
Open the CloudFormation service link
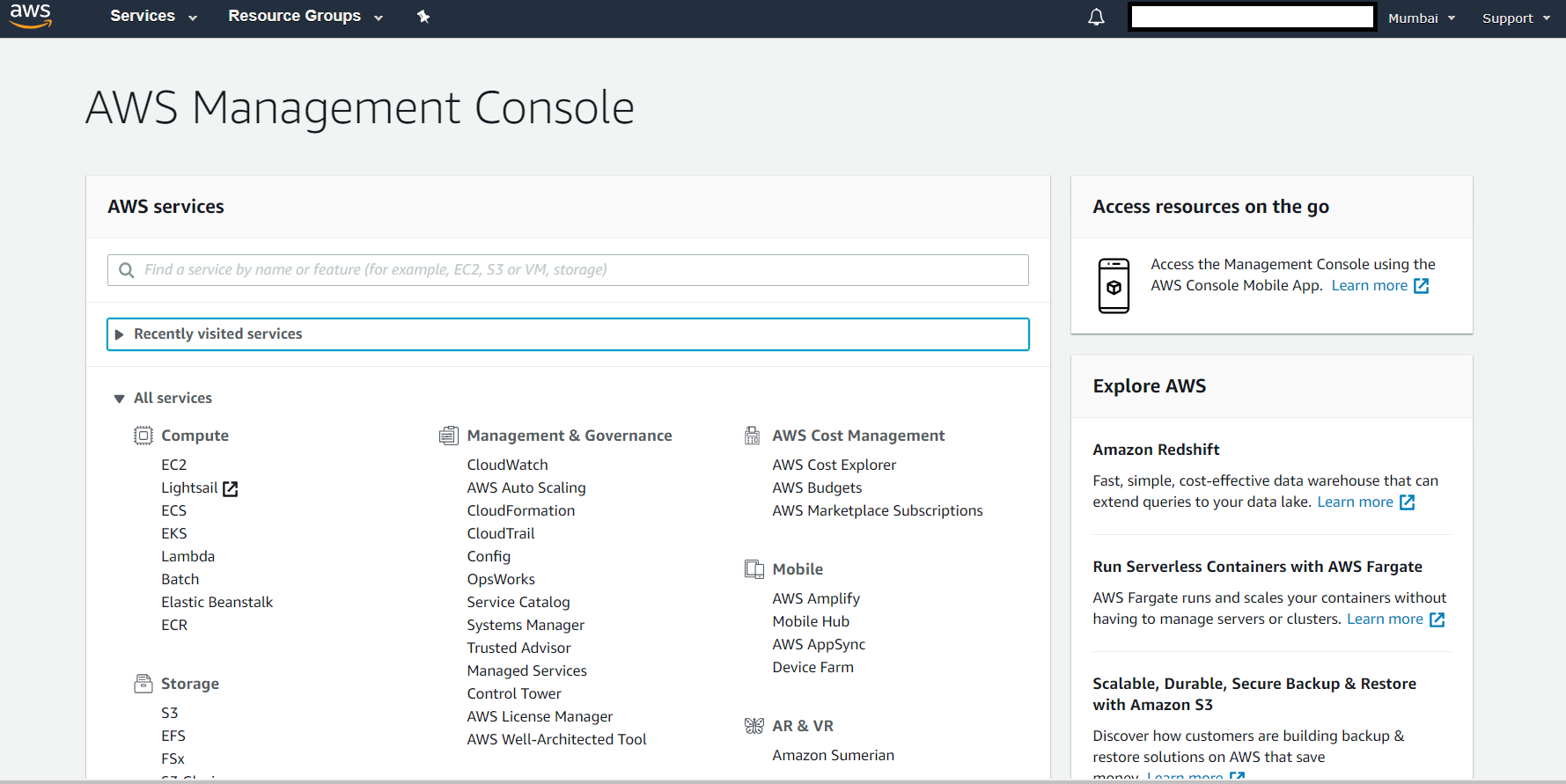521,510
